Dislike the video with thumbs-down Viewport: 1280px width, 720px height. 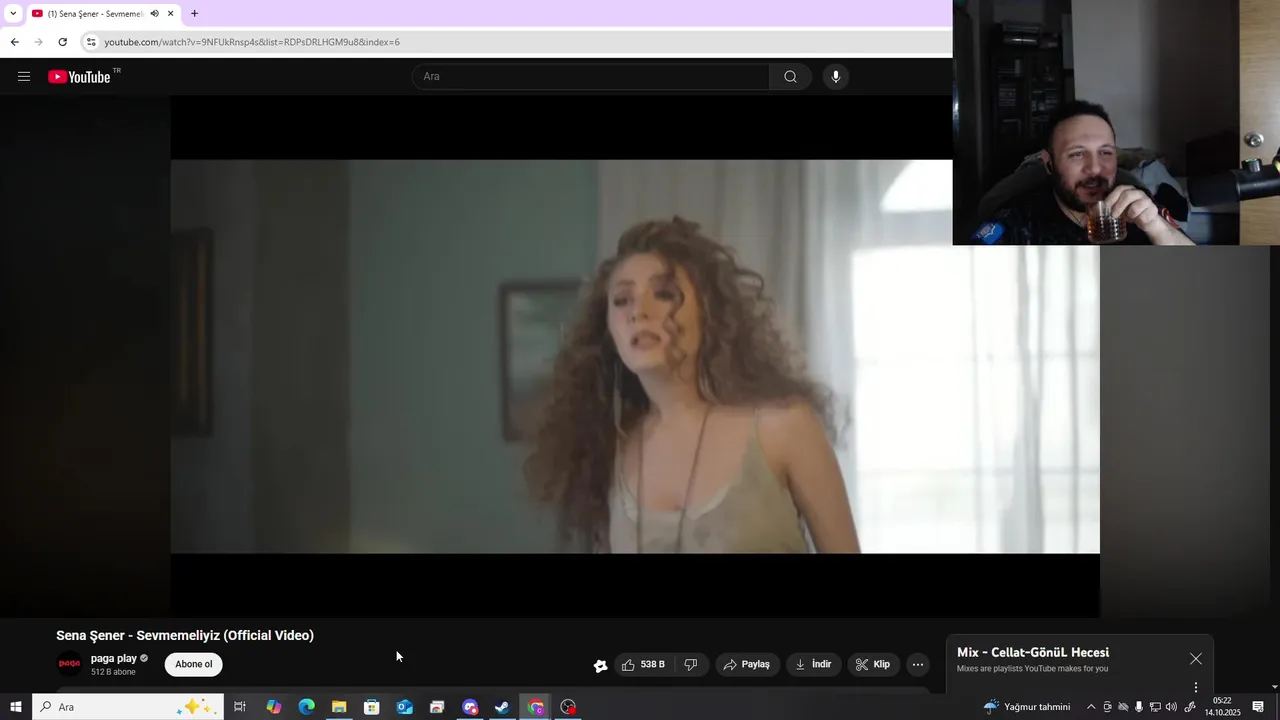pyautogui.click(x=691, y=664)
